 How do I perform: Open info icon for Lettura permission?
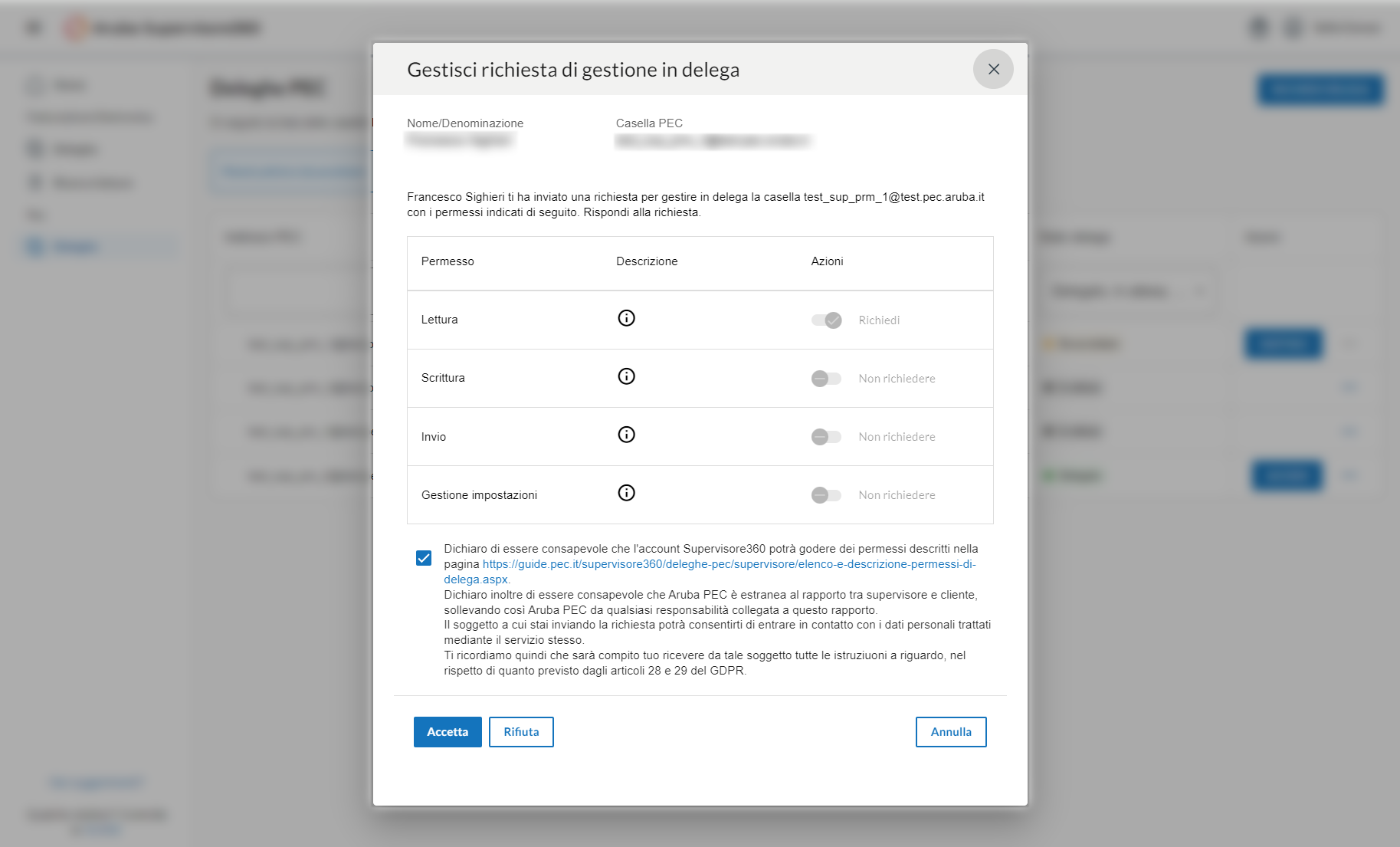(x=626, y=318)
